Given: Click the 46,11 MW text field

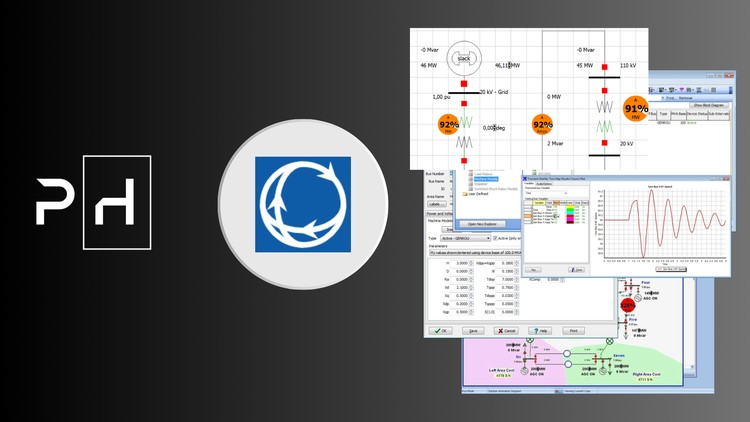Looking at the screenshot, I should [x=507, y=66].
